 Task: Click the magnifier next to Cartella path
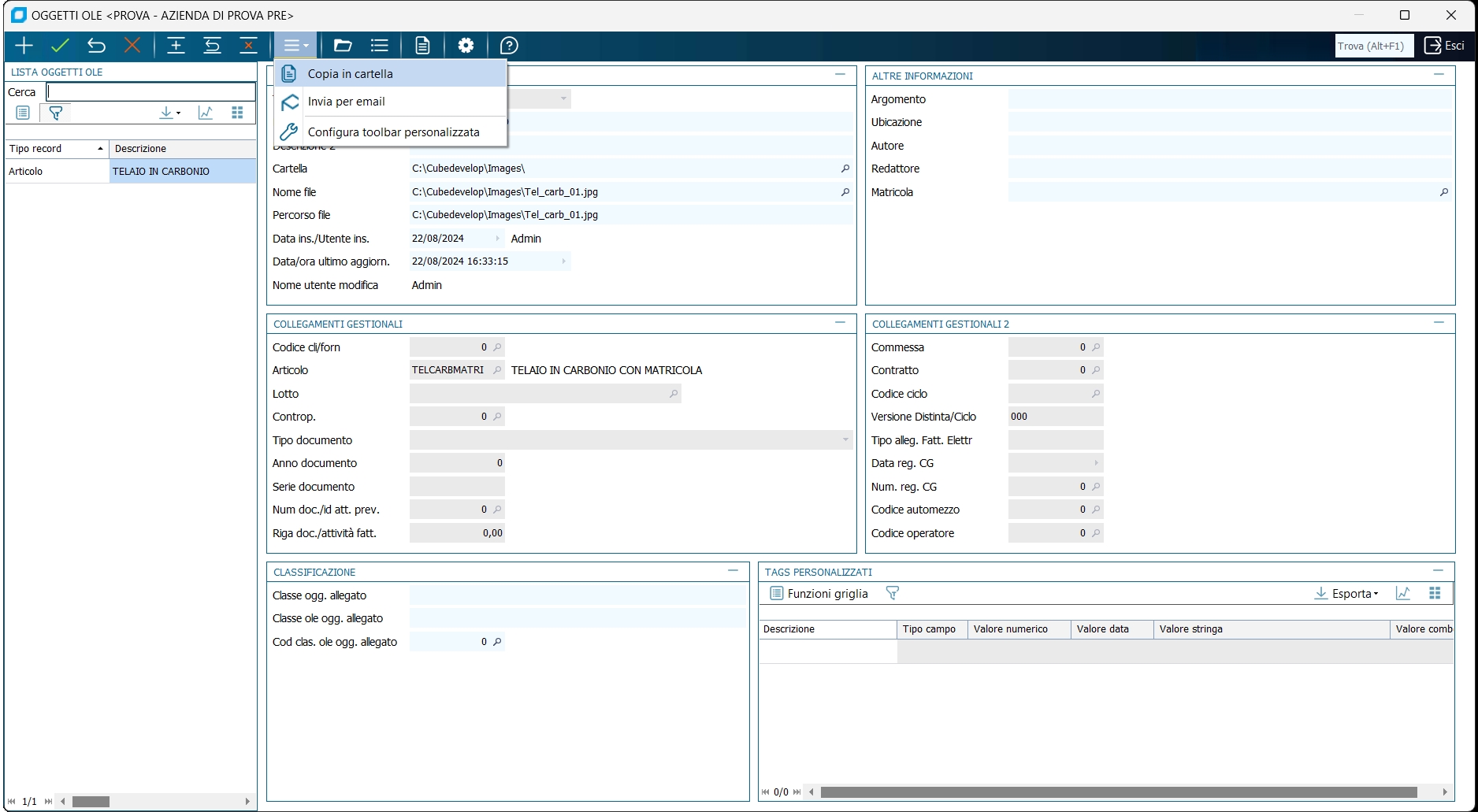845,169
